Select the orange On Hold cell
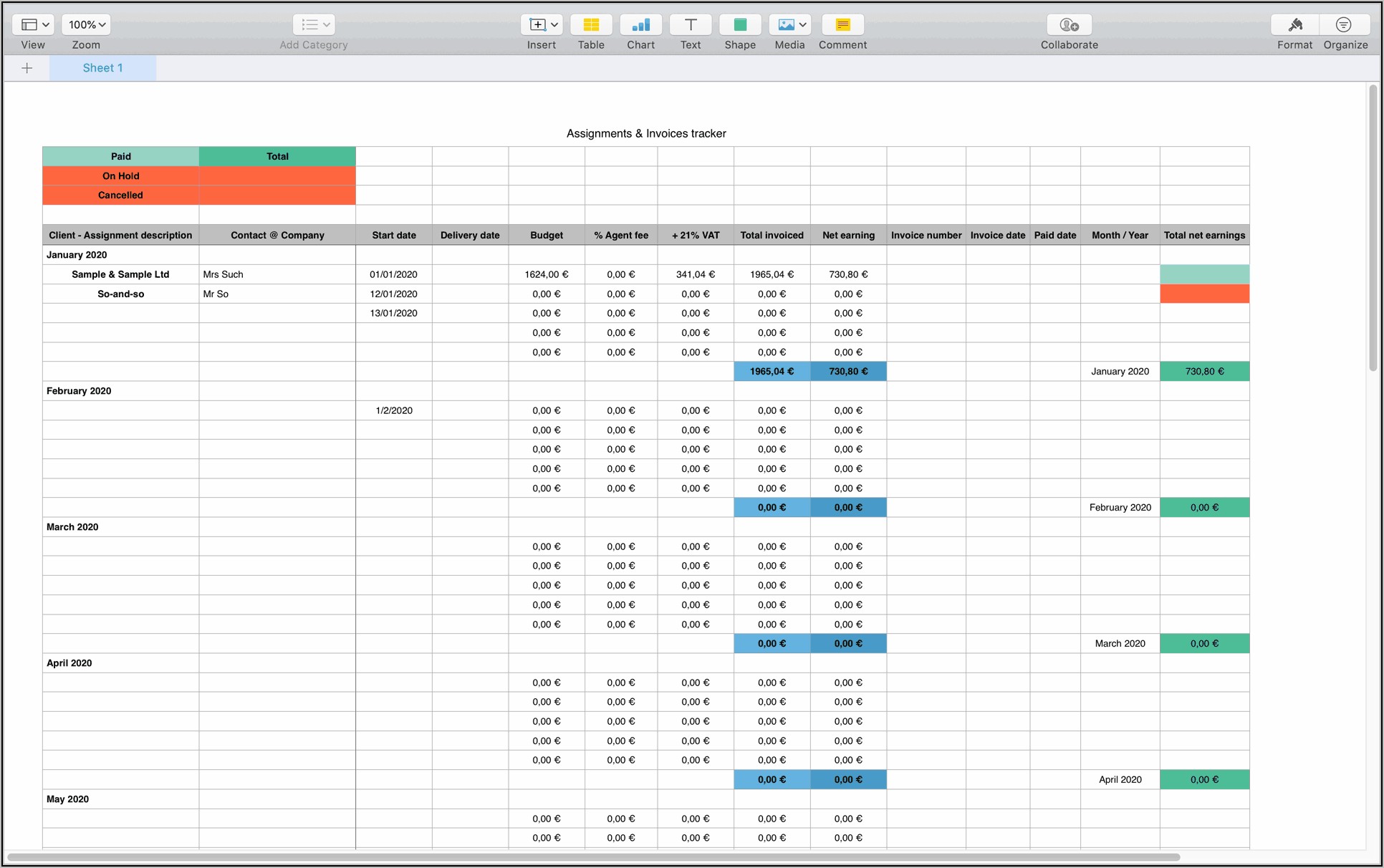 point(120,175)
